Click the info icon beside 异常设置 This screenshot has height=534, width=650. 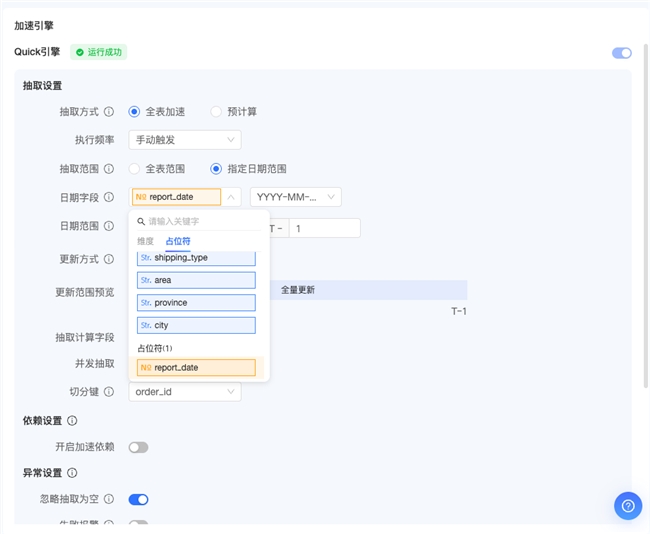point(72,473)
